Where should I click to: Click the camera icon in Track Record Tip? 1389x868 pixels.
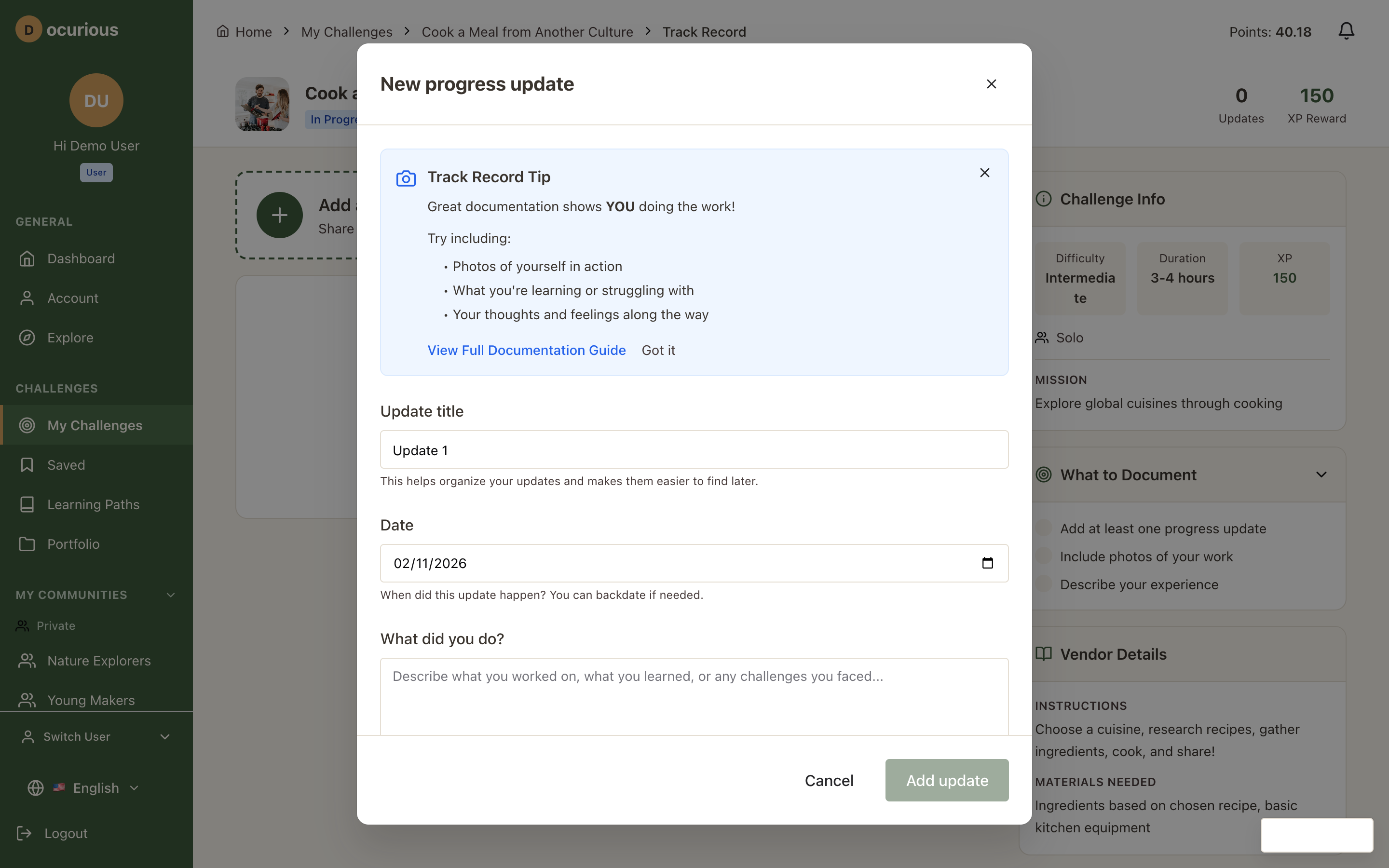point(407,178)
